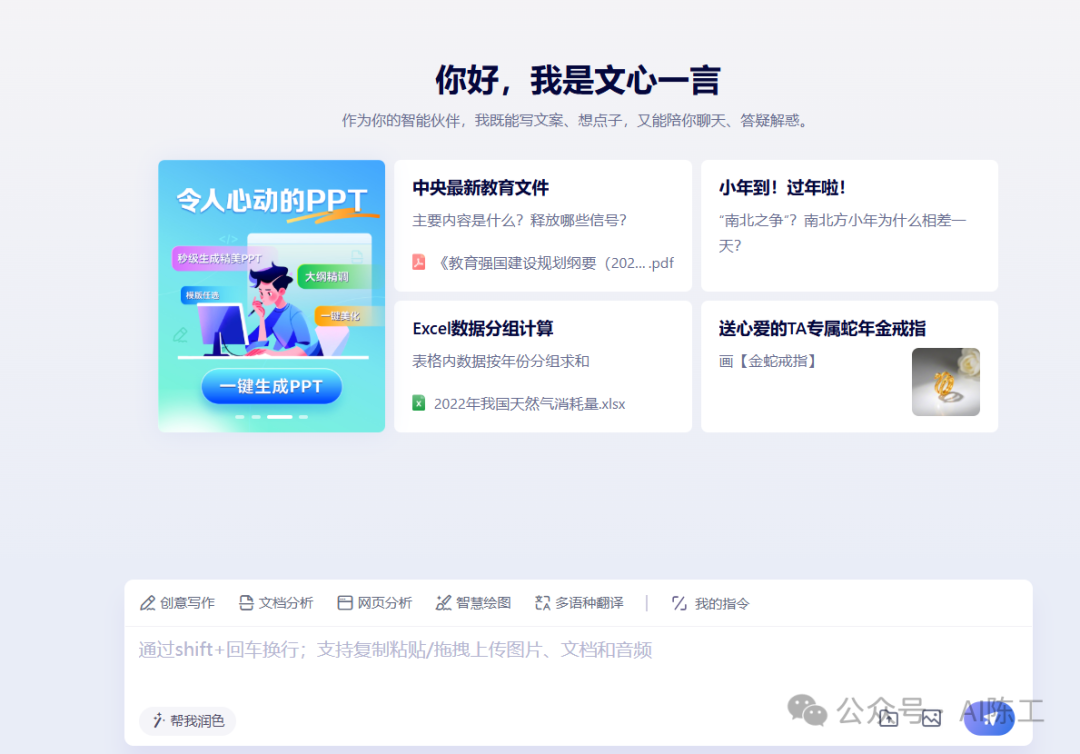Click the upload file folder icon

click(889, 718)
